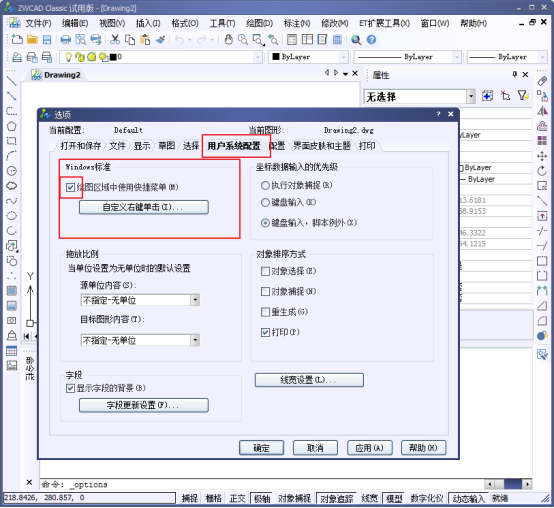Click the Rotate tool in right toolbar

[542, 171]
